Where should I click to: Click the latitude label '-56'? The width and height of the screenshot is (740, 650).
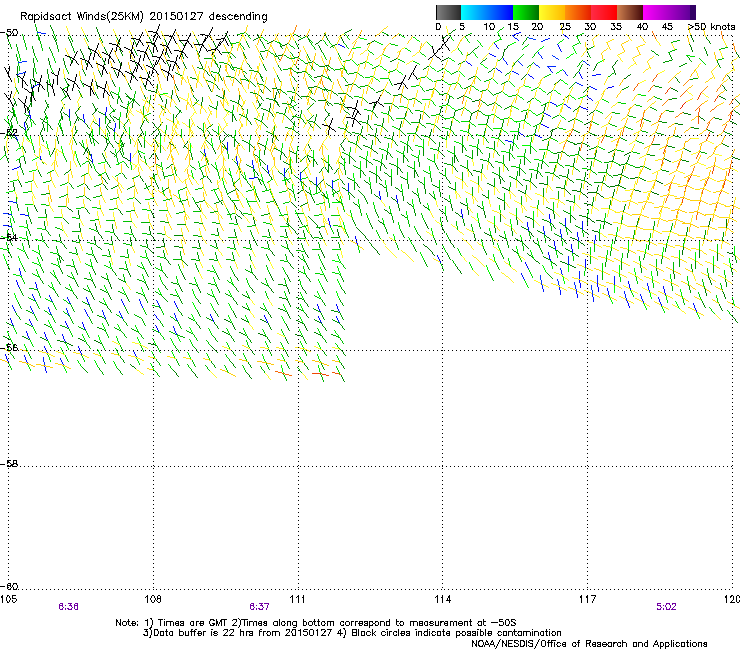pyautogui.click(x=9, y=347)
